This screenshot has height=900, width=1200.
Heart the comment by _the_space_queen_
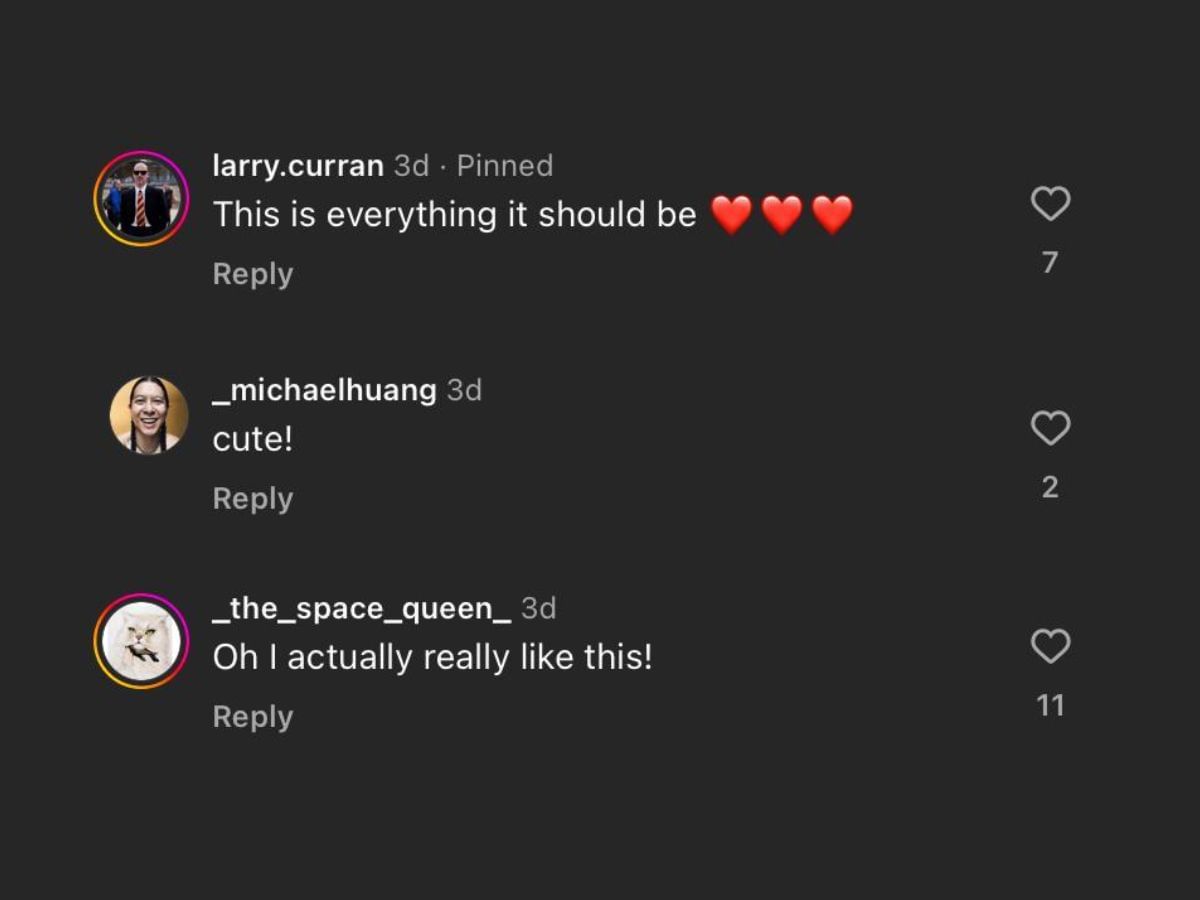[1050, 646]
